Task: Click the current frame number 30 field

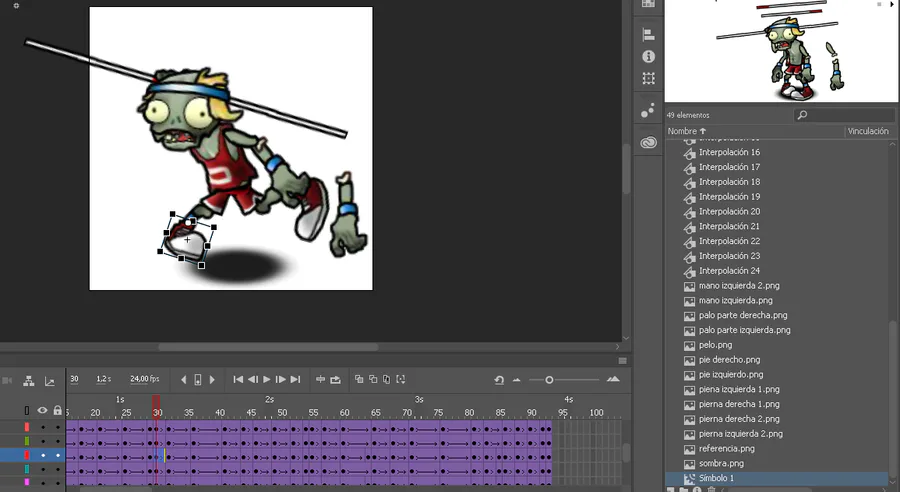Action: tap(74, 379)
